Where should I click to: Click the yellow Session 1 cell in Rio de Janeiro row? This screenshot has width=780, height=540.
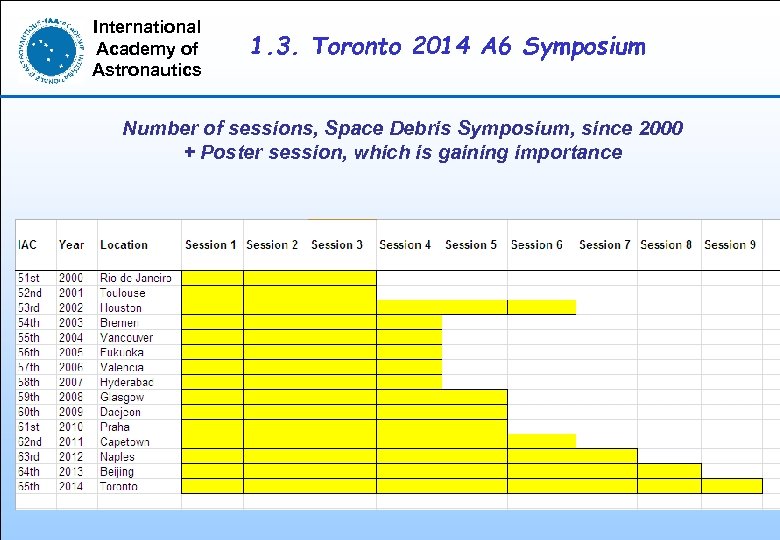pyautogui.click(x=212, y=278)
